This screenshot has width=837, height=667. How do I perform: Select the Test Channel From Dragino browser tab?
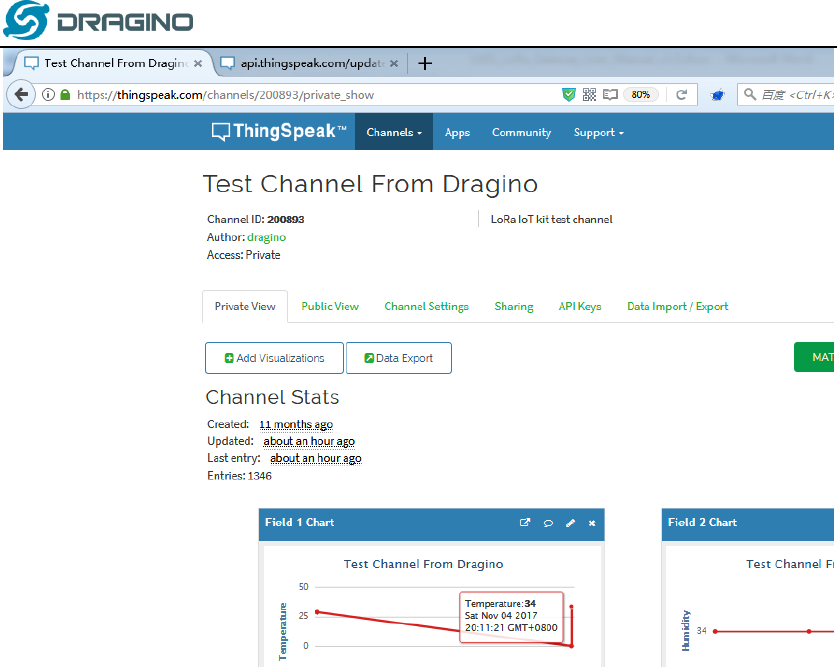(x=114, y=63)
